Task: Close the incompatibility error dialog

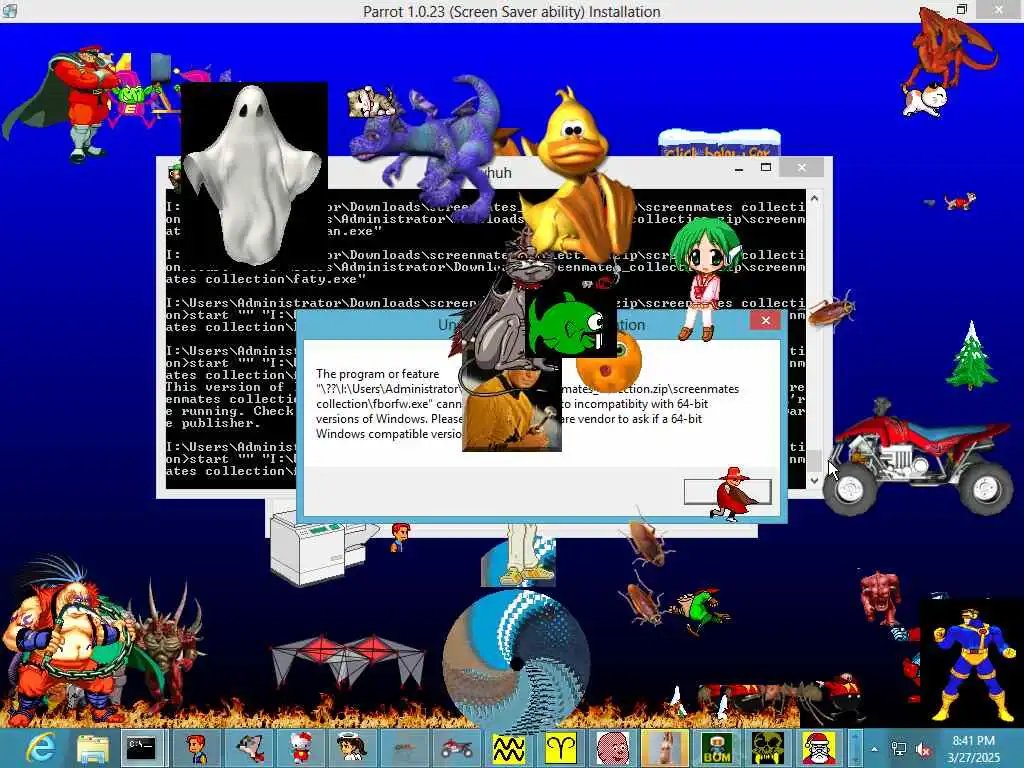Action: tap(765, 321)
